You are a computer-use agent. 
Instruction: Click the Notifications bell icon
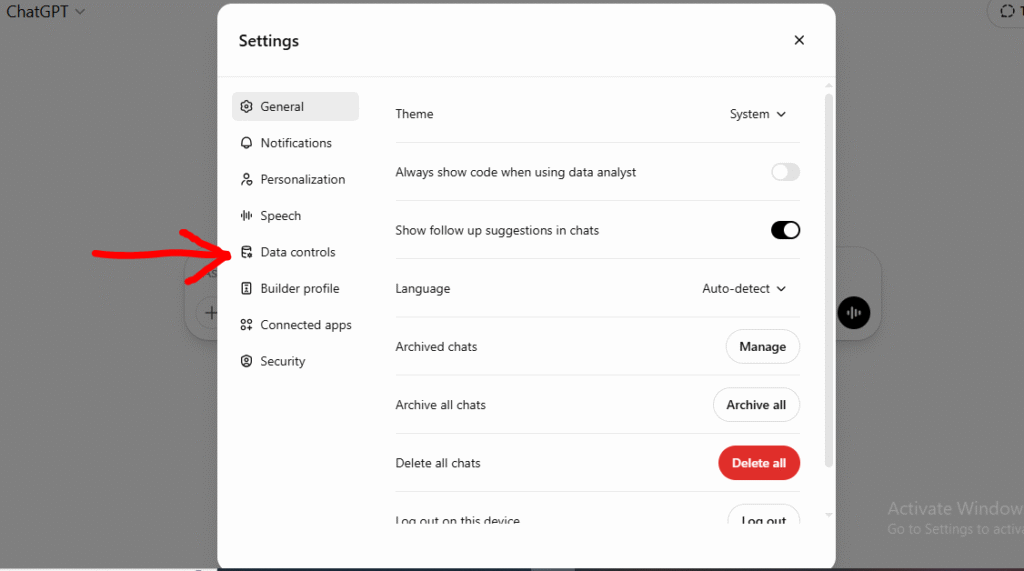coord(246,143)
